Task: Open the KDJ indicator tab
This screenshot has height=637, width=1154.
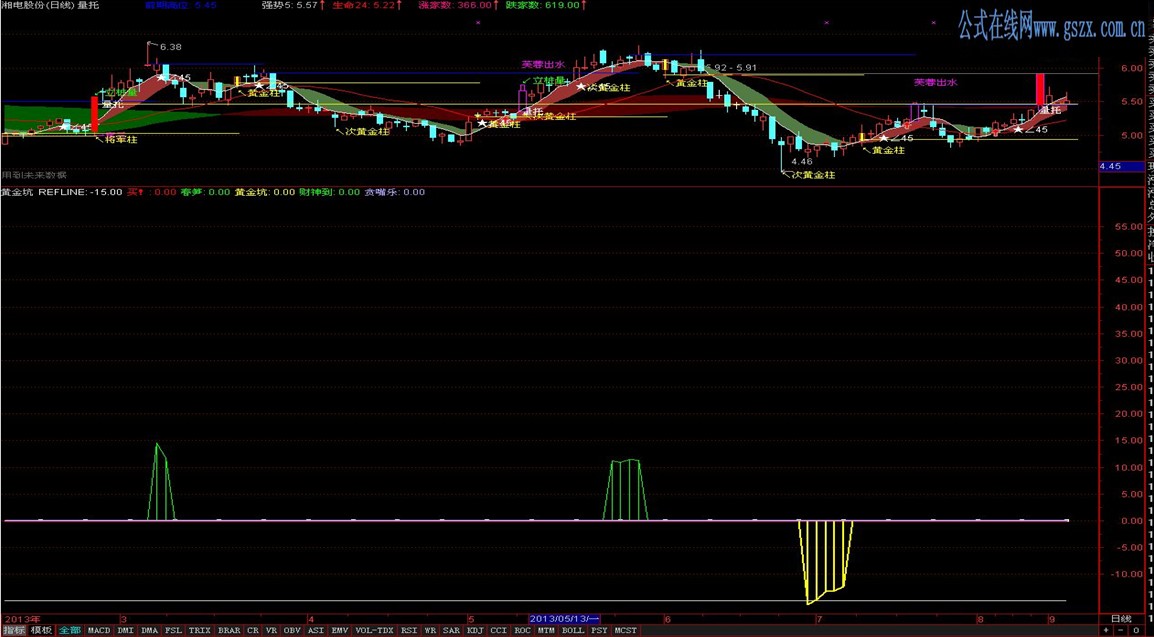Action: tap(475, 630)
